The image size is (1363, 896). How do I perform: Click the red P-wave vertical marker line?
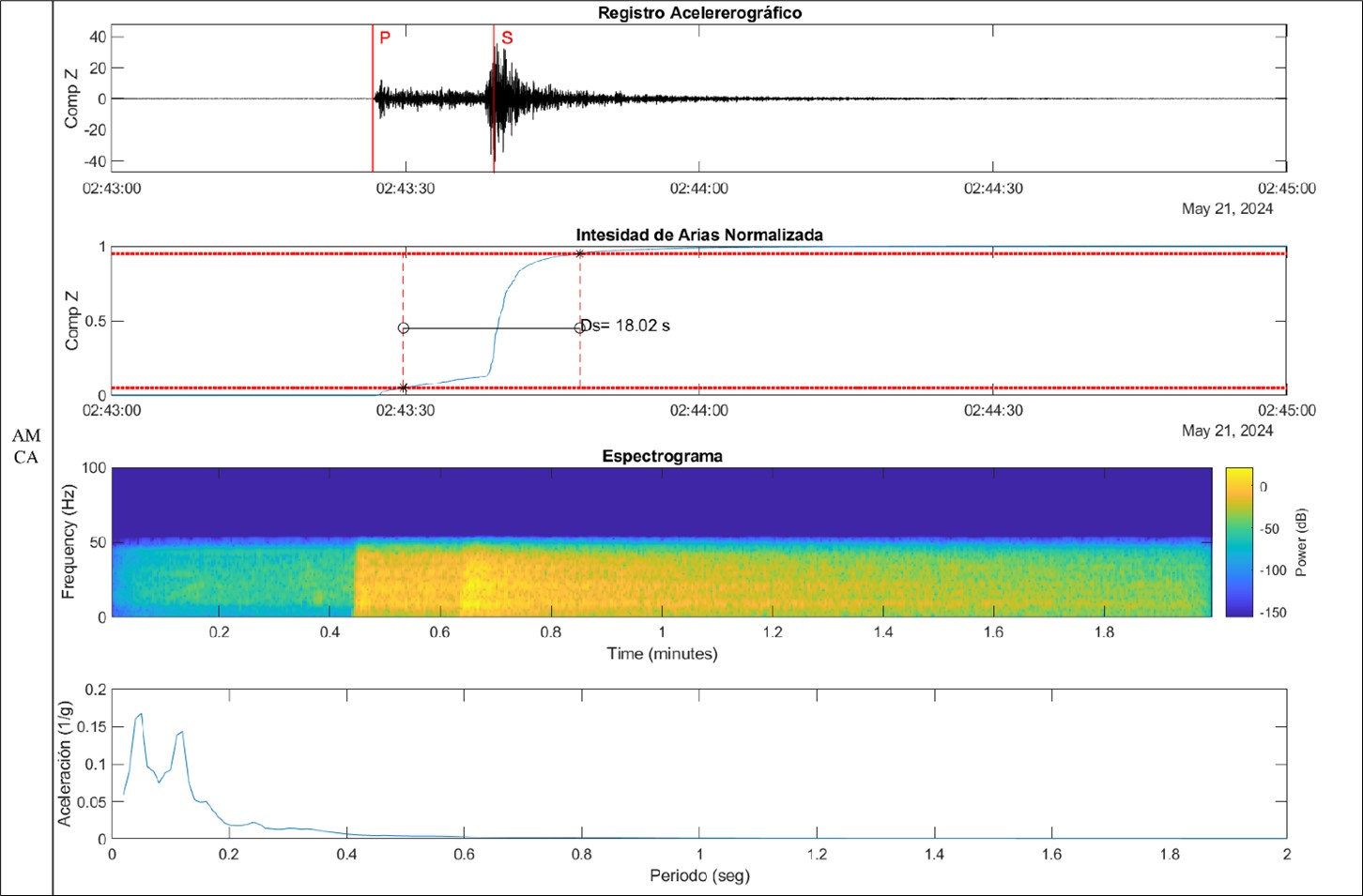click(373, 99)
